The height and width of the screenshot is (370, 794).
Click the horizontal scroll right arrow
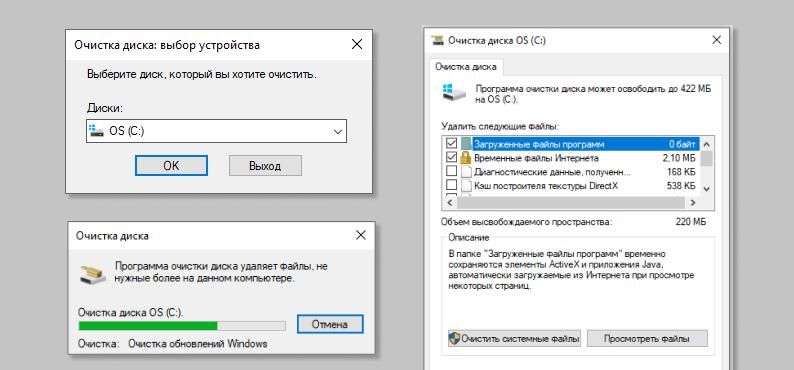click(x=693, y=202)
